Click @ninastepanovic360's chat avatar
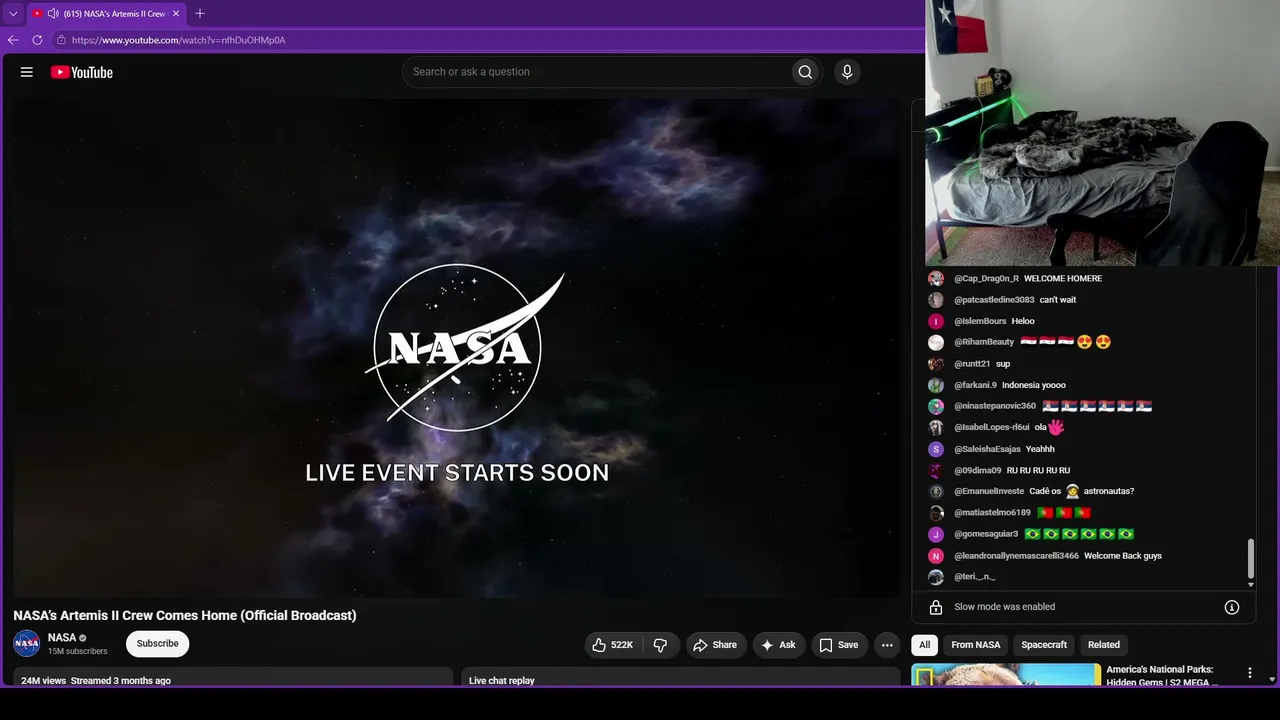Image resolution: width=1280 pixels, height=720 pixels. click(x=936, y=406)
